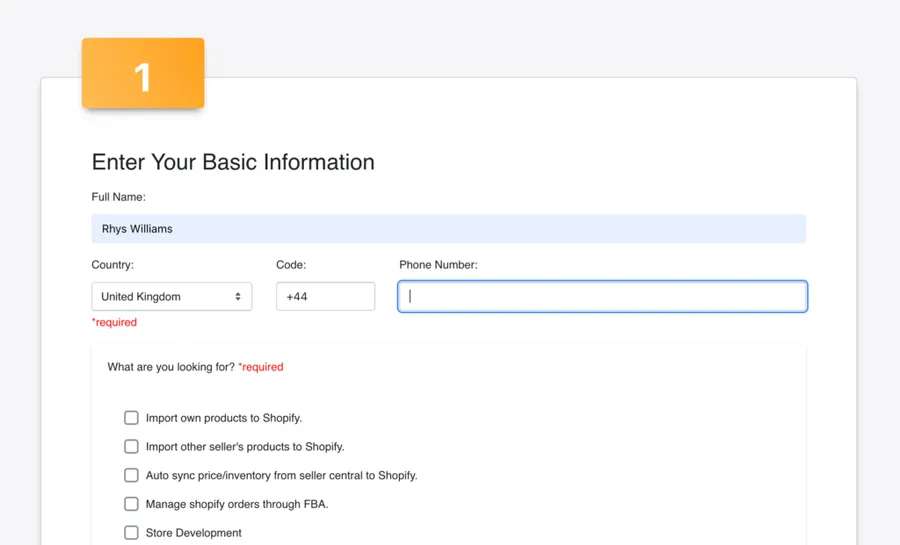Click the 'Enter Your Basic Information' heading

[x=233, y=162]
